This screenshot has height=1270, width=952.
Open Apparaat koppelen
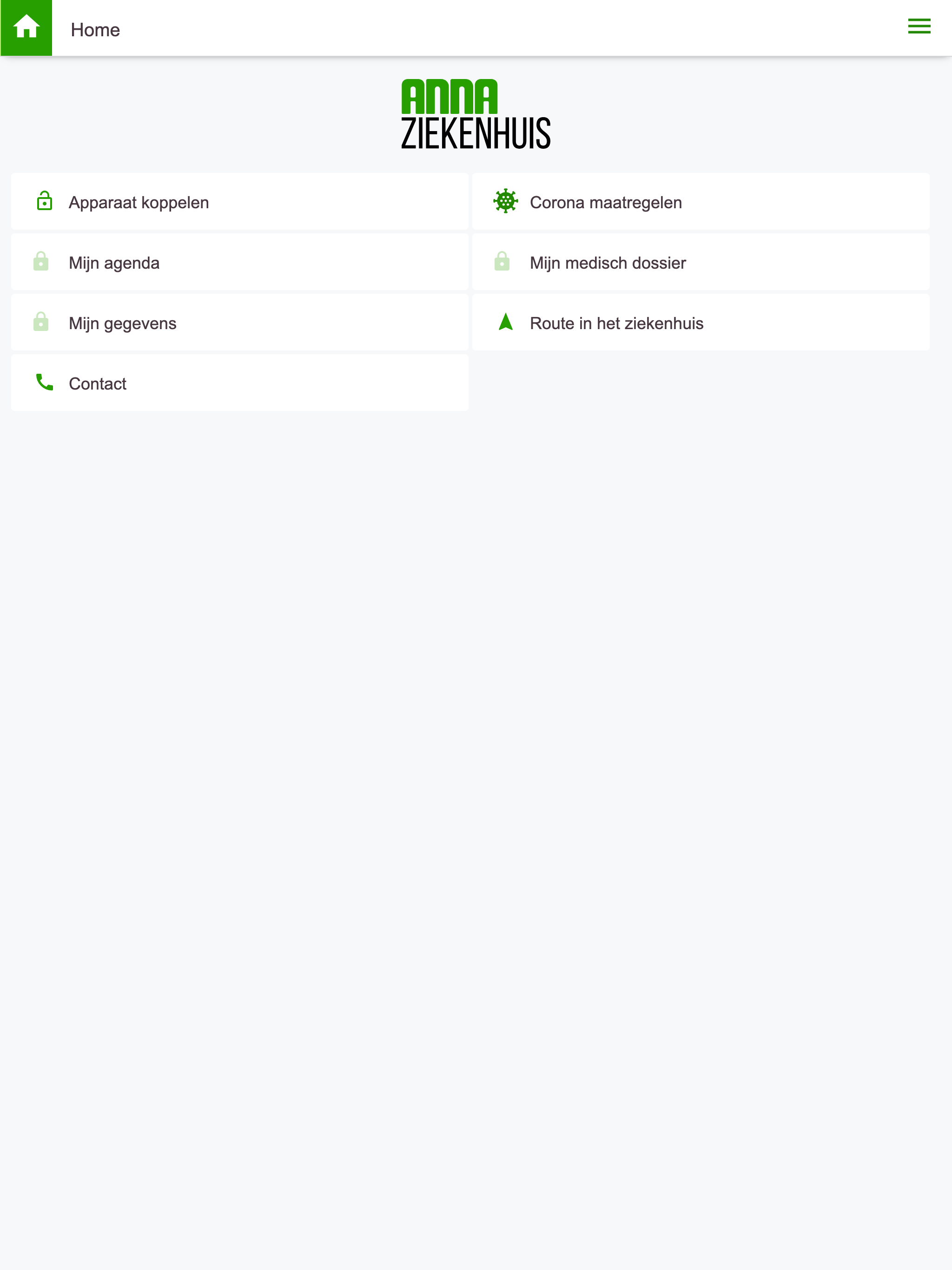(239, 202)
